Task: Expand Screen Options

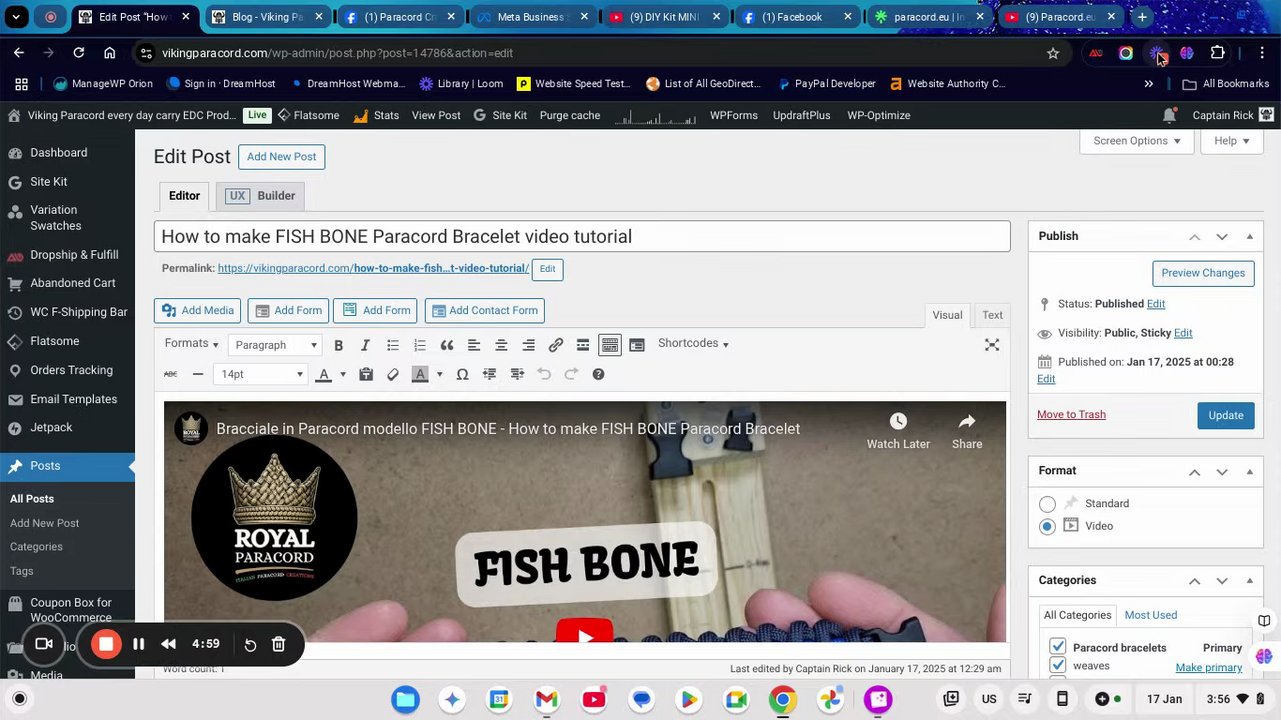Action: pos(1137,141)
